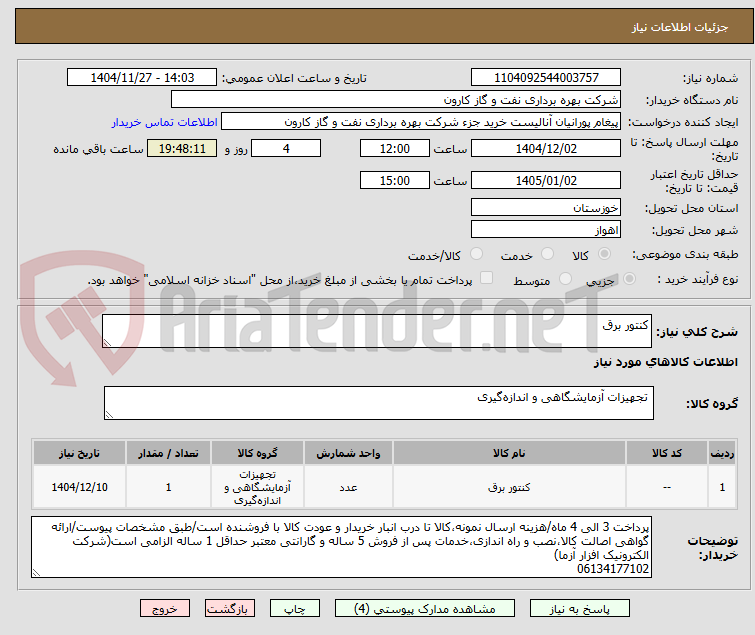Click the تاریخ نیاز column header
The width and height of the screenshot is (755, 635).
coord(79,453)
